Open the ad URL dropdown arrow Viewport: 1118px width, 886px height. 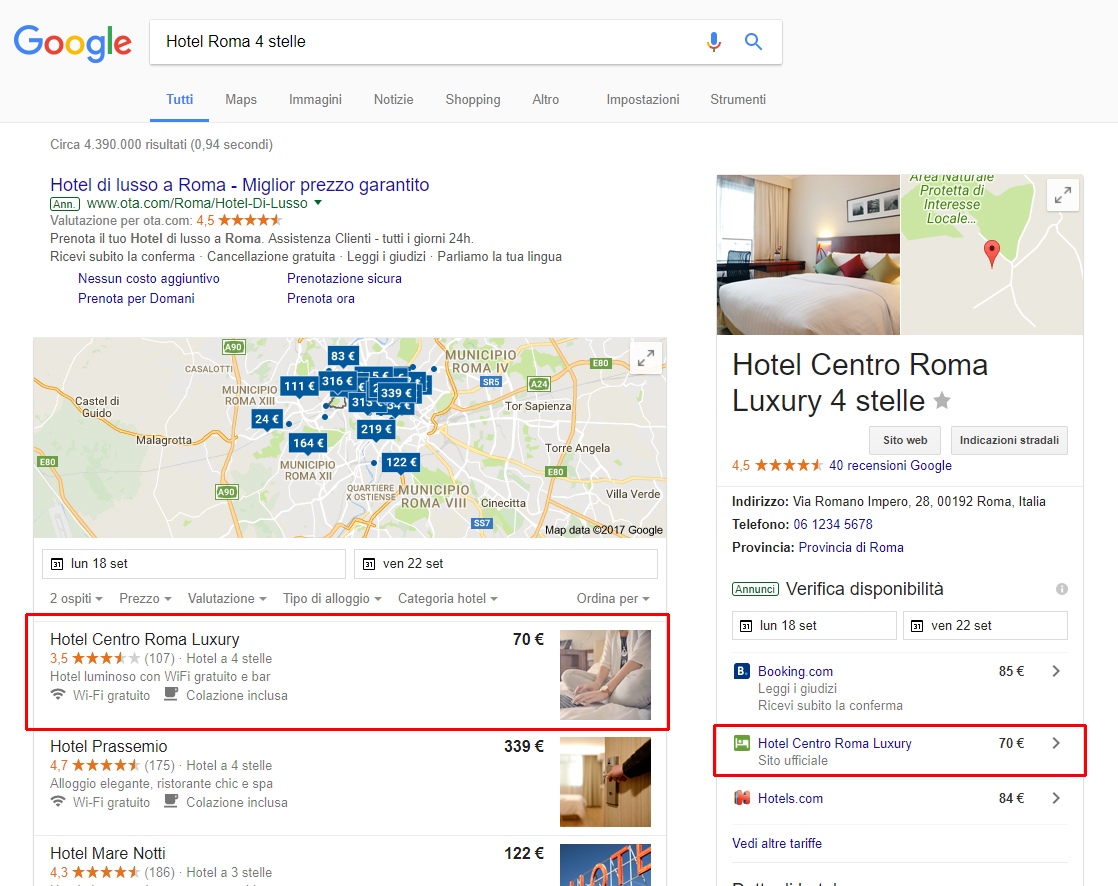click(x=318, y=202)
